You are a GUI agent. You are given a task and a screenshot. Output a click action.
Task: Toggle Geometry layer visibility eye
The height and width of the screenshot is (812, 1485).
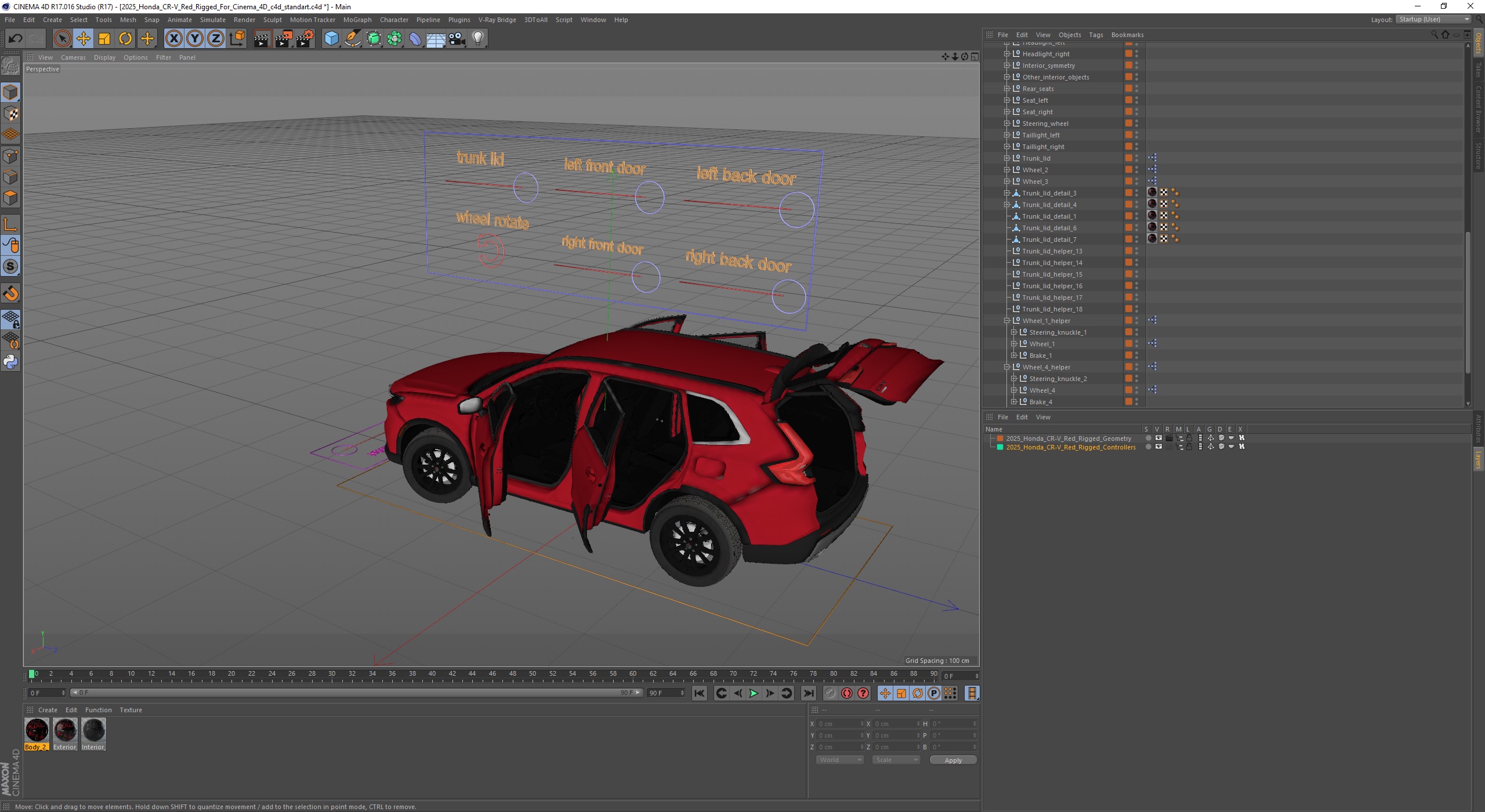(1158, 438)
